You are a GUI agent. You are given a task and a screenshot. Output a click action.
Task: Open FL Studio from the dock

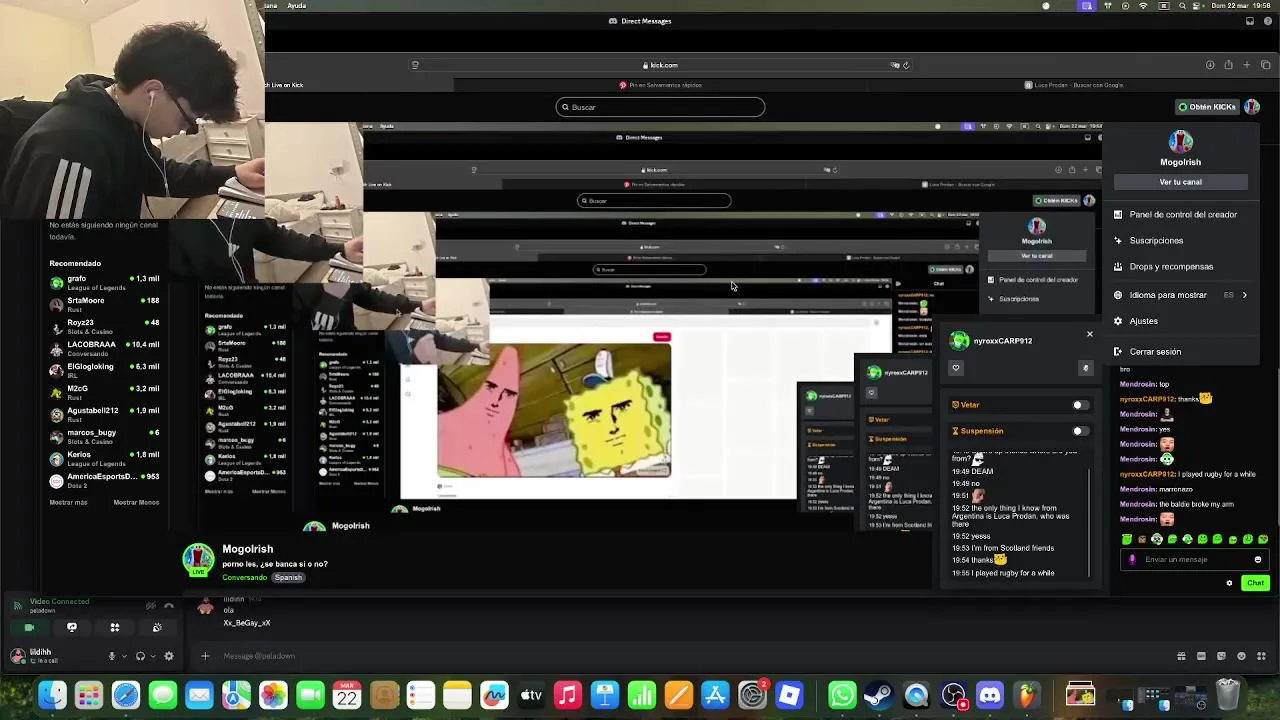(x=1027, y=695)
